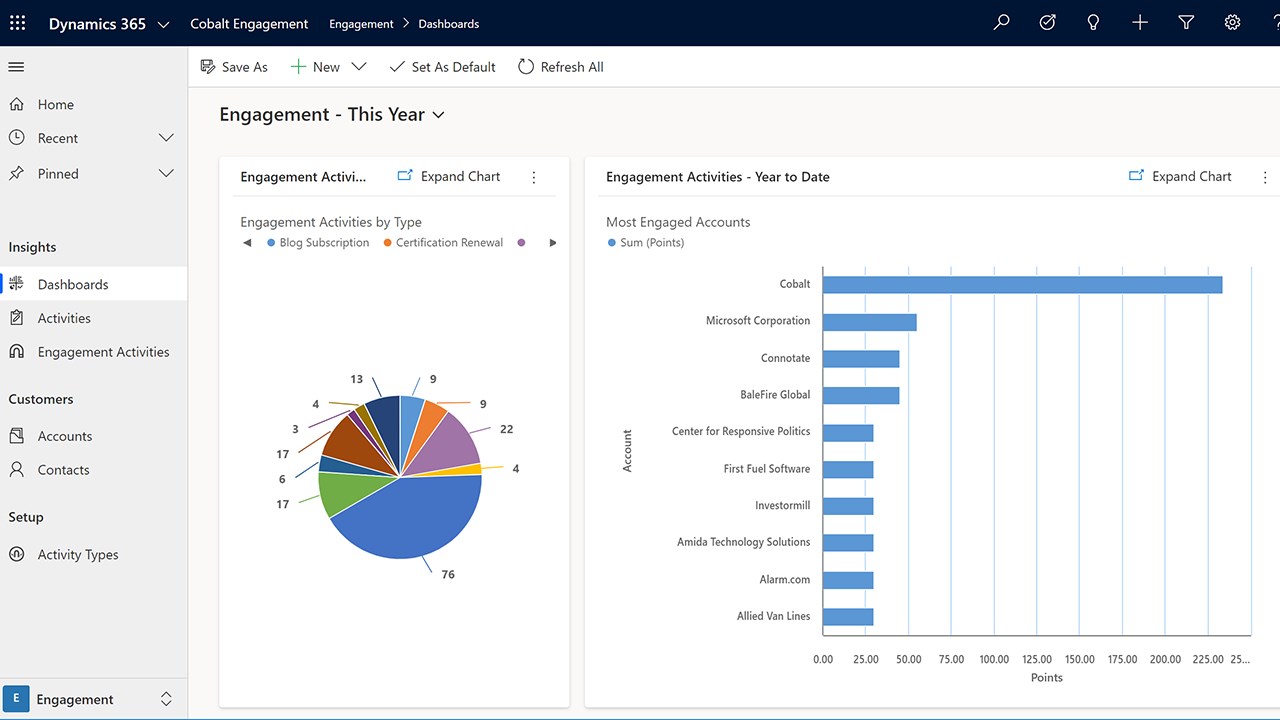Image resolution: width=1280 pixels, height=720 pixels.
Task: Click the Sum (Points) legend dot
Action: (x=612, y=243)
